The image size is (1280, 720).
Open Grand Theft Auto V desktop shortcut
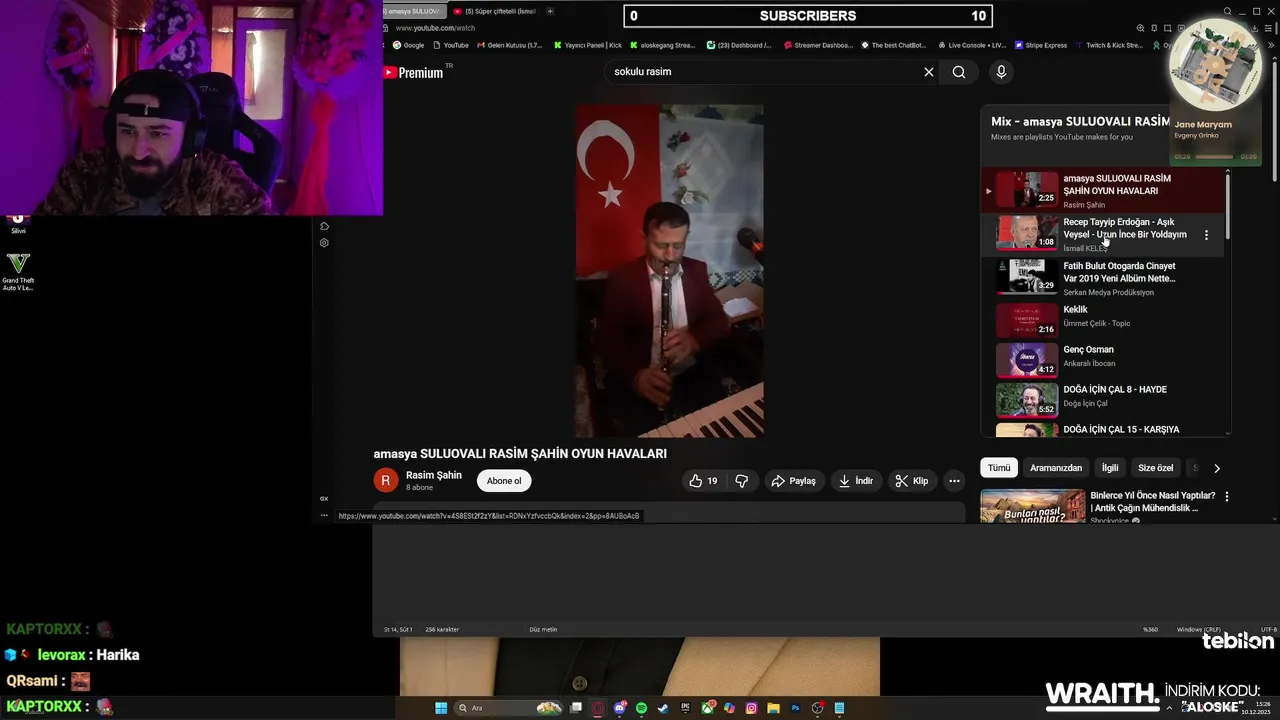[x=18, y=271]
